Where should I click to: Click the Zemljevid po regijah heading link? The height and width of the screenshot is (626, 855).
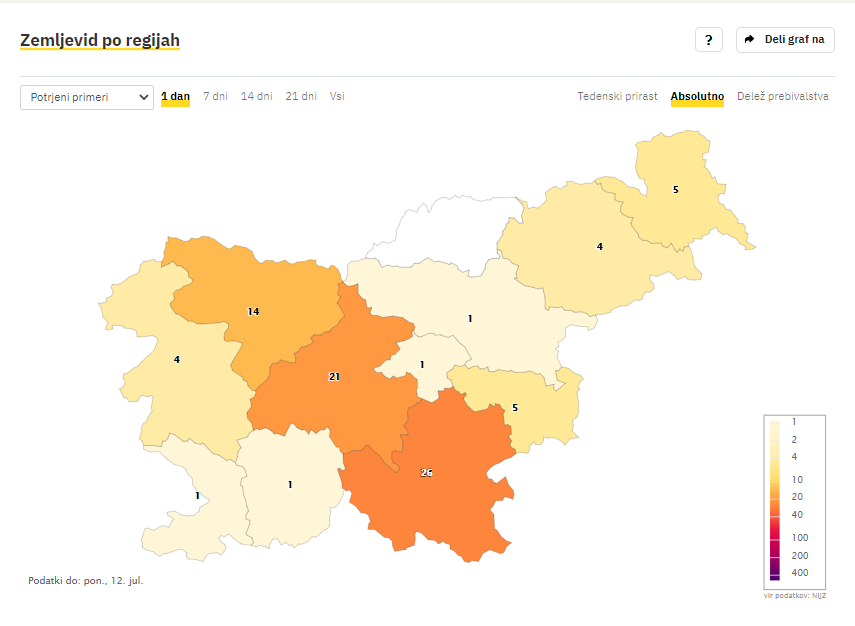(100, 40)
